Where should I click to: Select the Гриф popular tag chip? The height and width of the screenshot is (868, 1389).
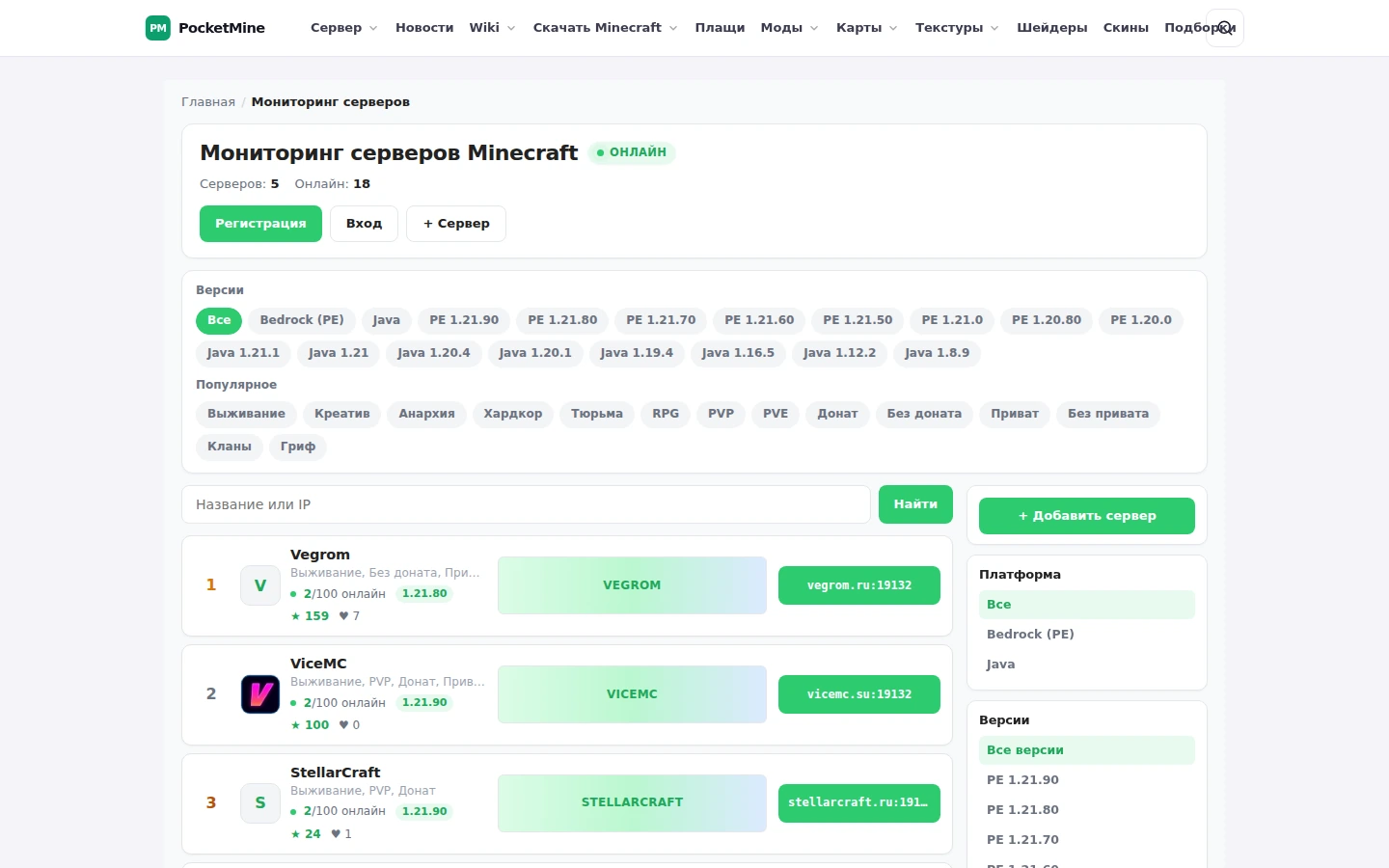coord(298,447)
